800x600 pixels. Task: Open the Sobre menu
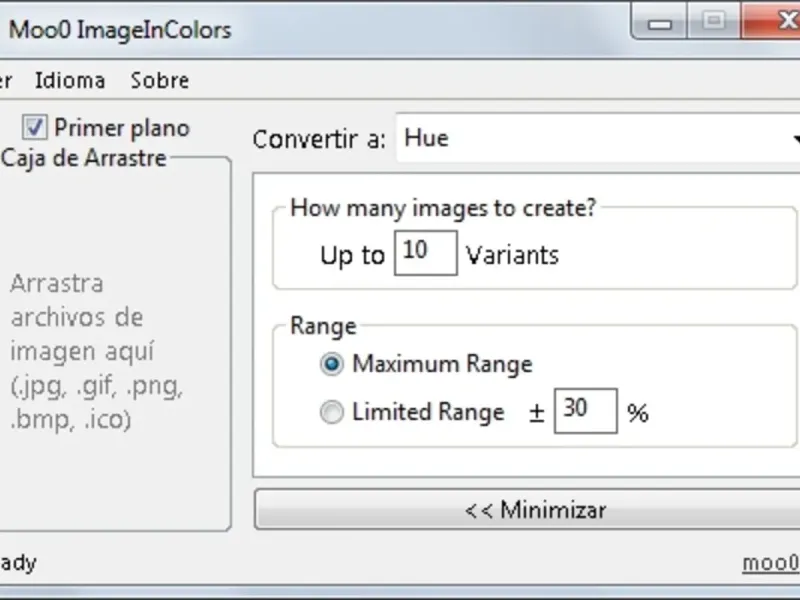pos(159,80)
